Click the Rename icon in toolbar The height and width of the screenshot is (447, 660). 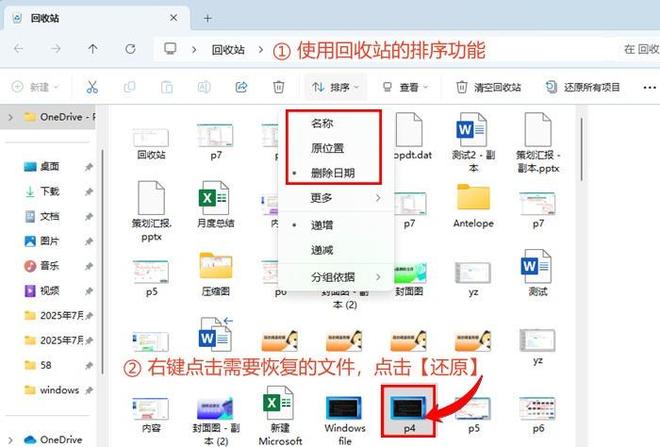204,87
